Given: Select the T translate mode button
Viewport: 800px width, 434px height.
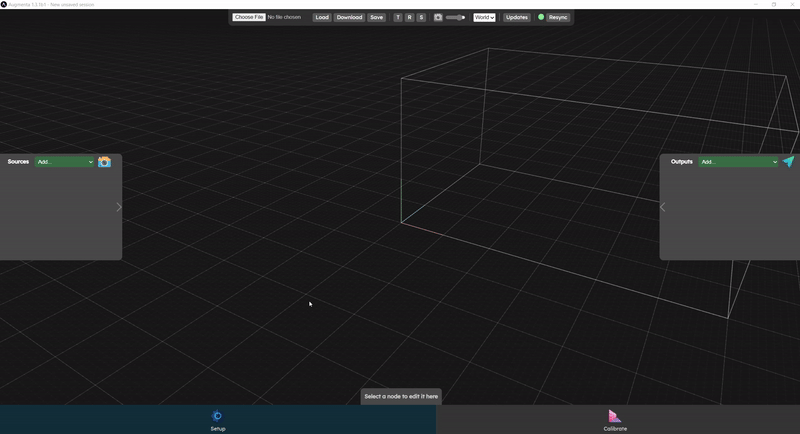Looking at the screenshot, I should point(398,17).
